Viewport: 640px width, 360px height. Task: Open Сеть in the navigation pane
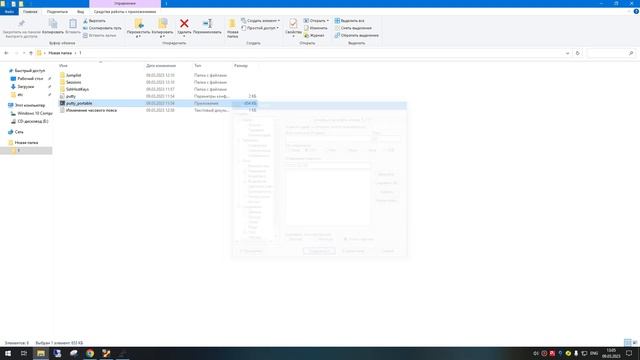(19, 132)
